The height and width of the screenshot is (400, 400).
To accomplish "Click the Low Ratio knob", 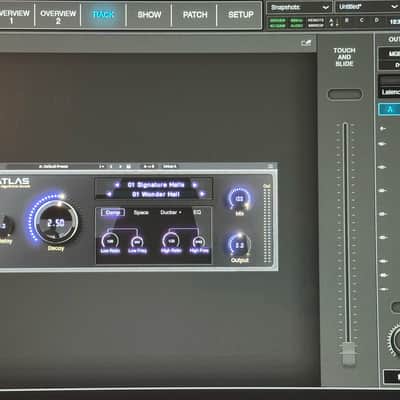I will coord(110,241).
